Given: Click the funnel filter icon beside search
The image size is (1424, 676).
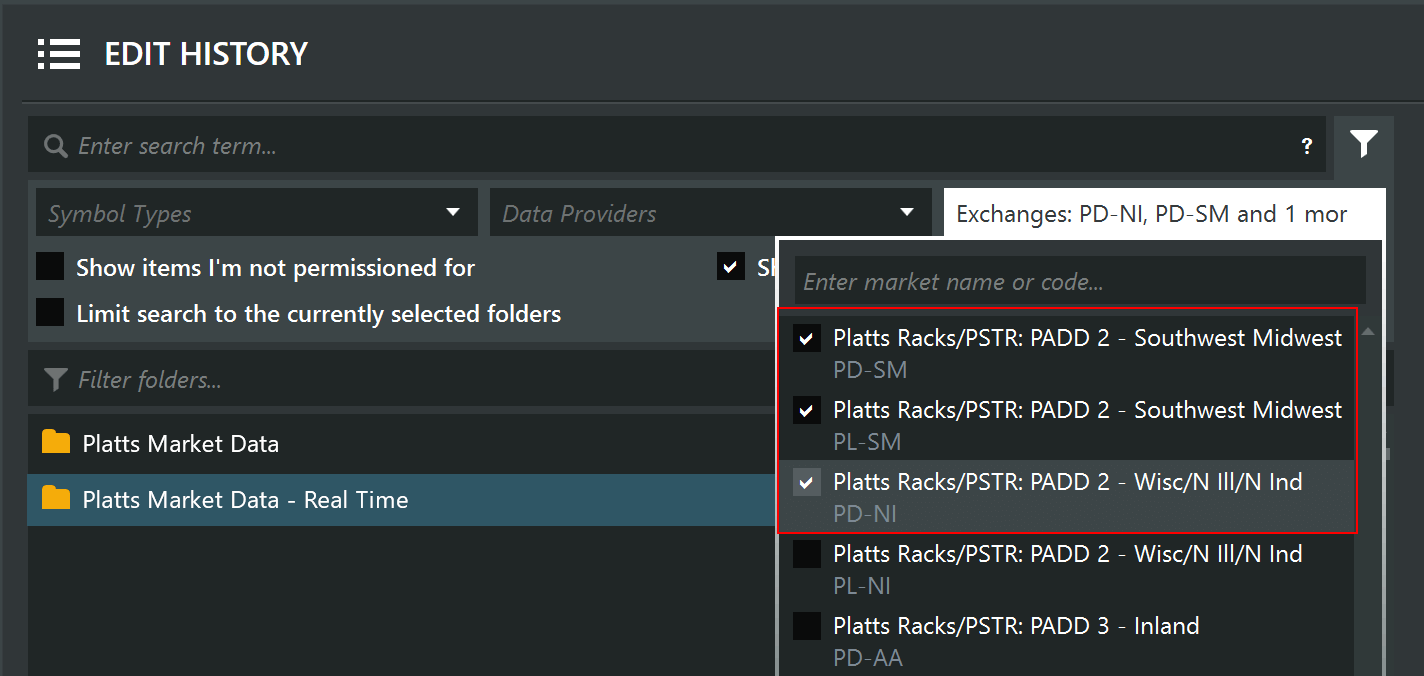Looking at the screenshot, I should click(1364, 144).
